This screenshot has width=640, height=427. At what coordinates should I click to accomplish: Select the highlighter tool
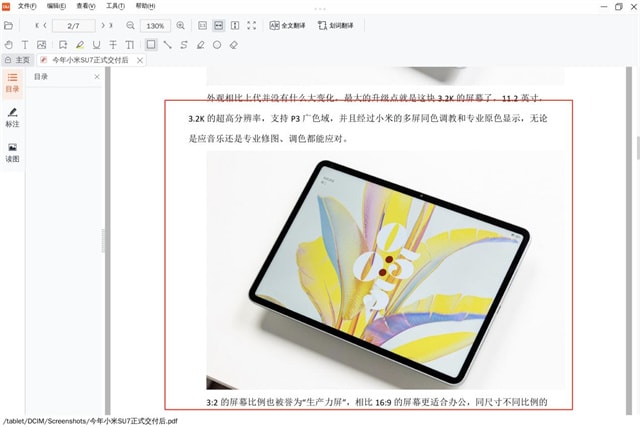click(x=80, y=45)
